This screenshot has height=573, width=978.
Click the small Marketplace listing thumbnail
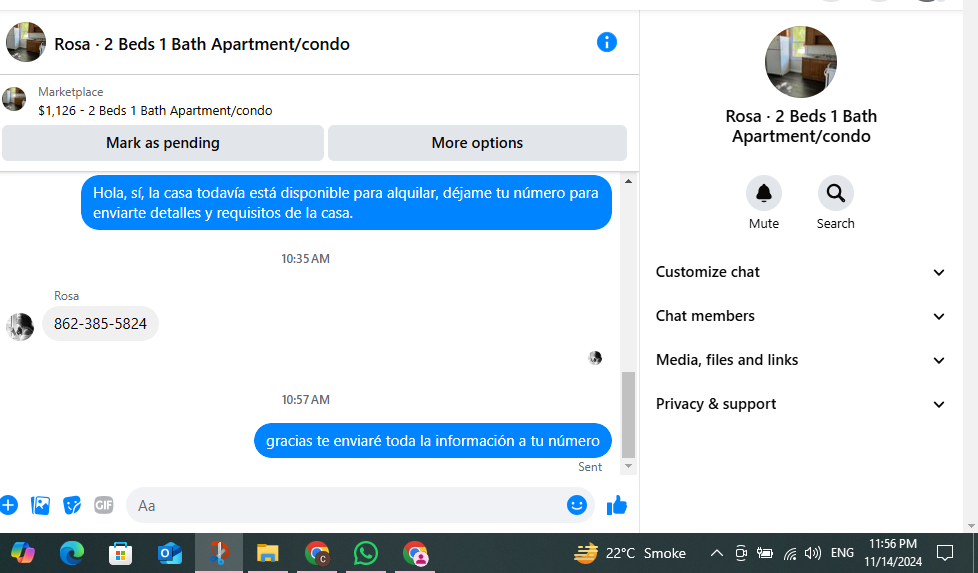(14, 99)
